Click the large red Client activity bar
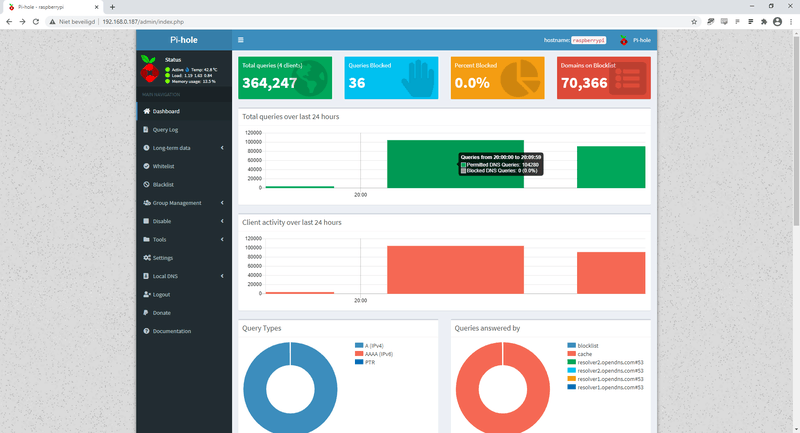The image size is (800, 433). 455,270
